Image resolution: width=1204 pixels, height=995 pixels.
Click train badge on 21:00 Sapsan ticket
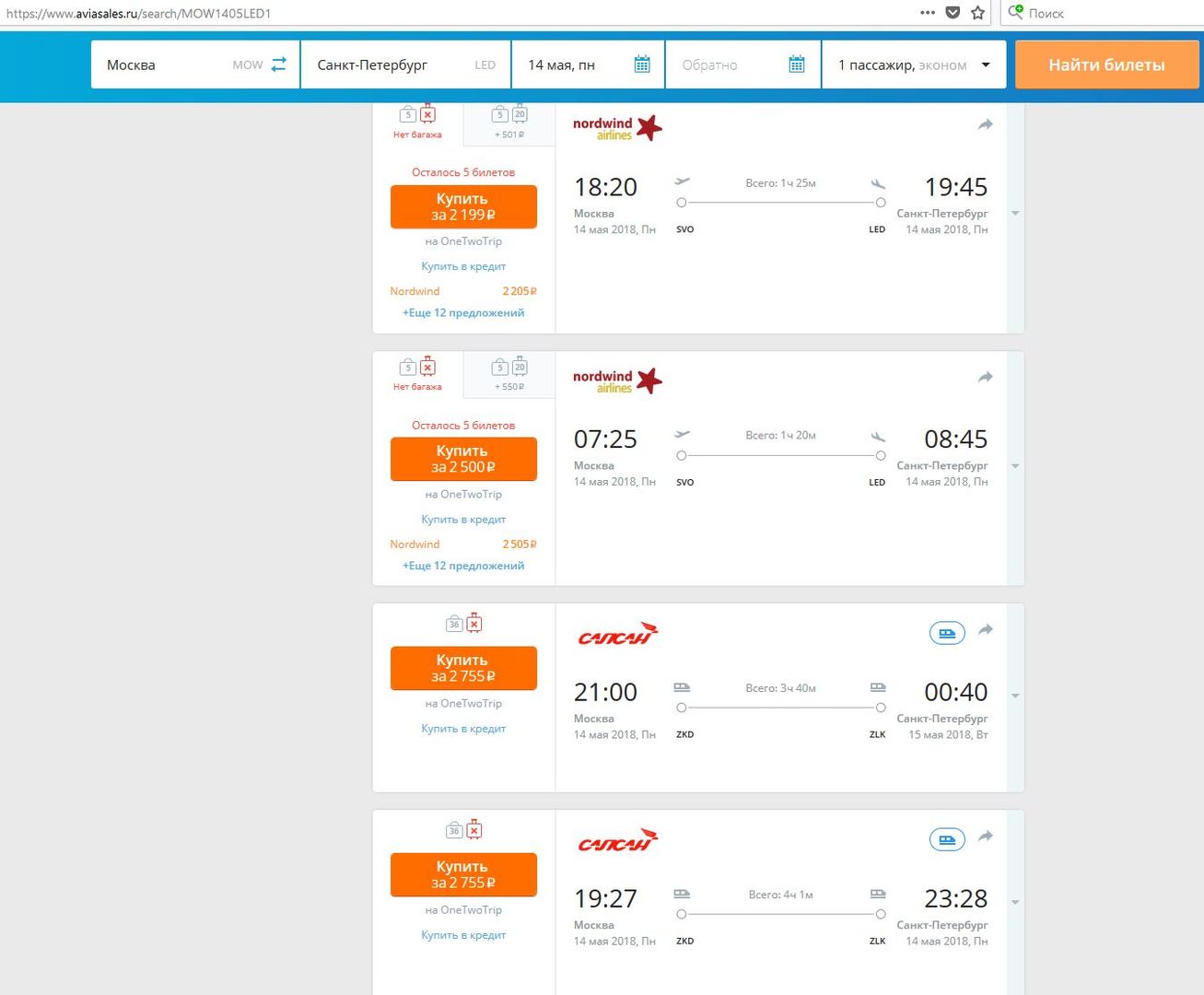point(946,633)
